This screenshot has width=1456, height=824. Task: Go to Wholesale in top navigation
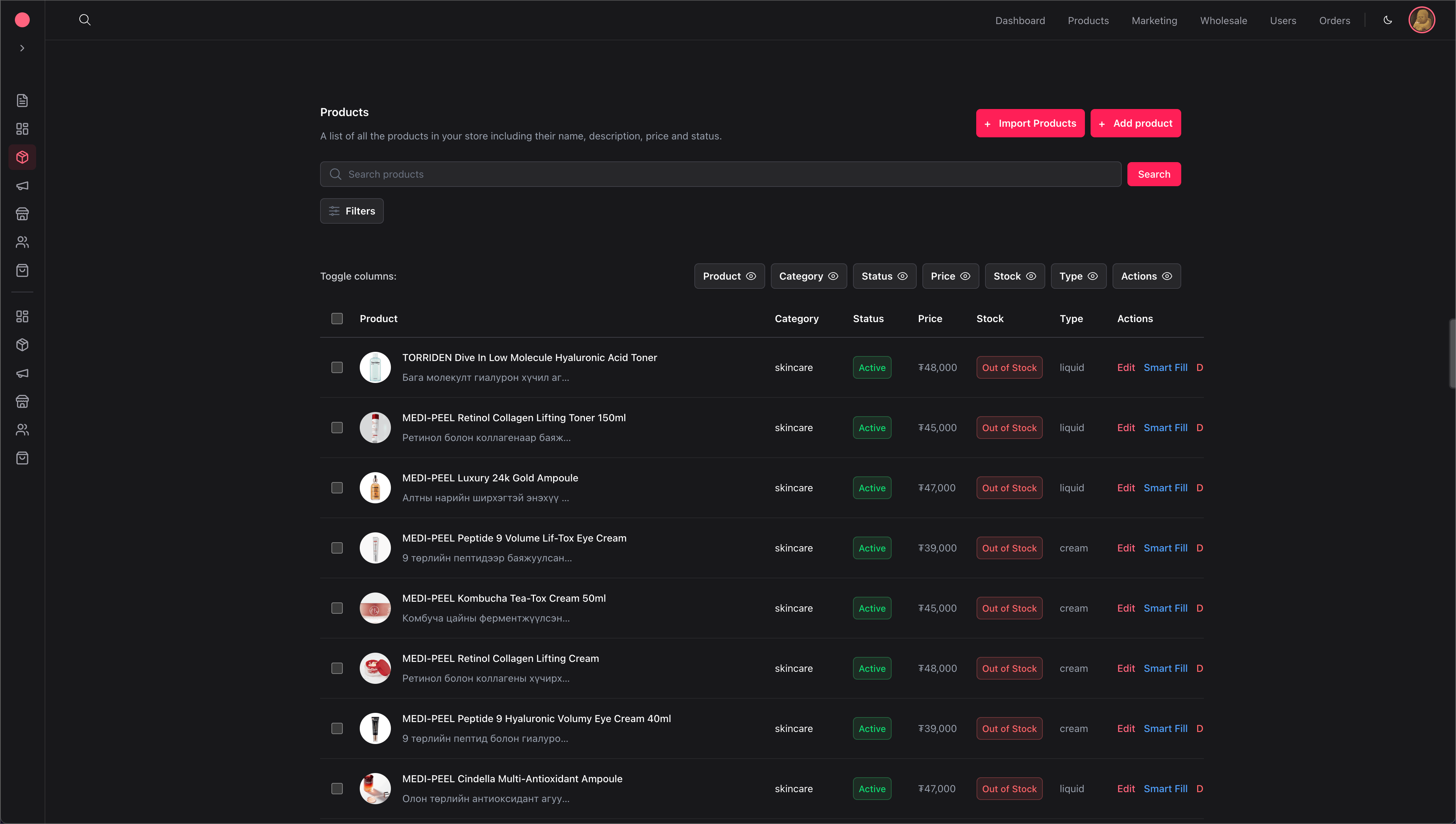click(x=1223, y=21)
